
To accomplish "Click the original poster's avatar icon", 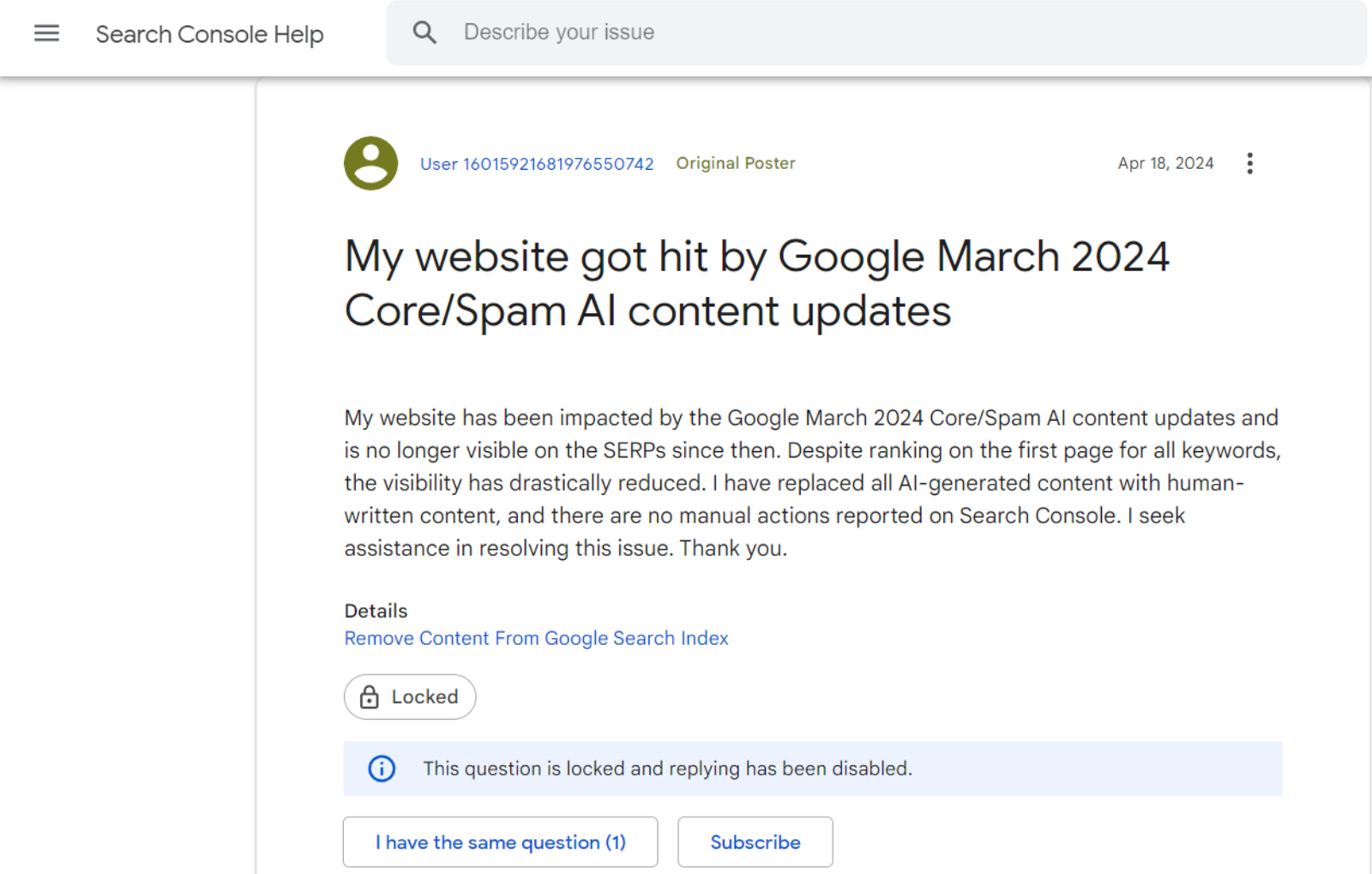I will tap(370, 163).
